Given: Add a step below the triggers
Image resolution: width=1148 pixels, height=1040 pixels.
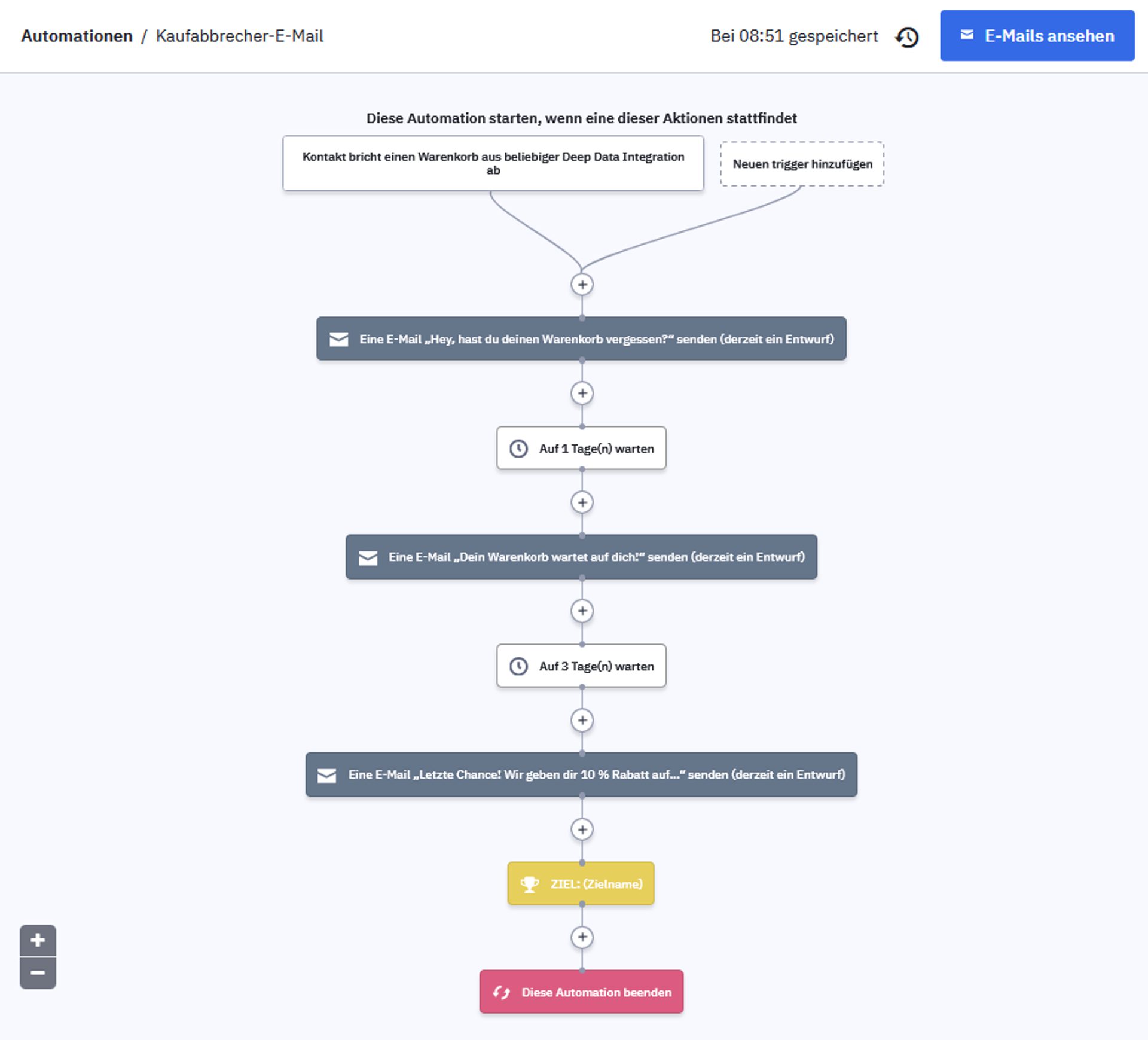Looking at the screenshot, I should pos(582,285).
